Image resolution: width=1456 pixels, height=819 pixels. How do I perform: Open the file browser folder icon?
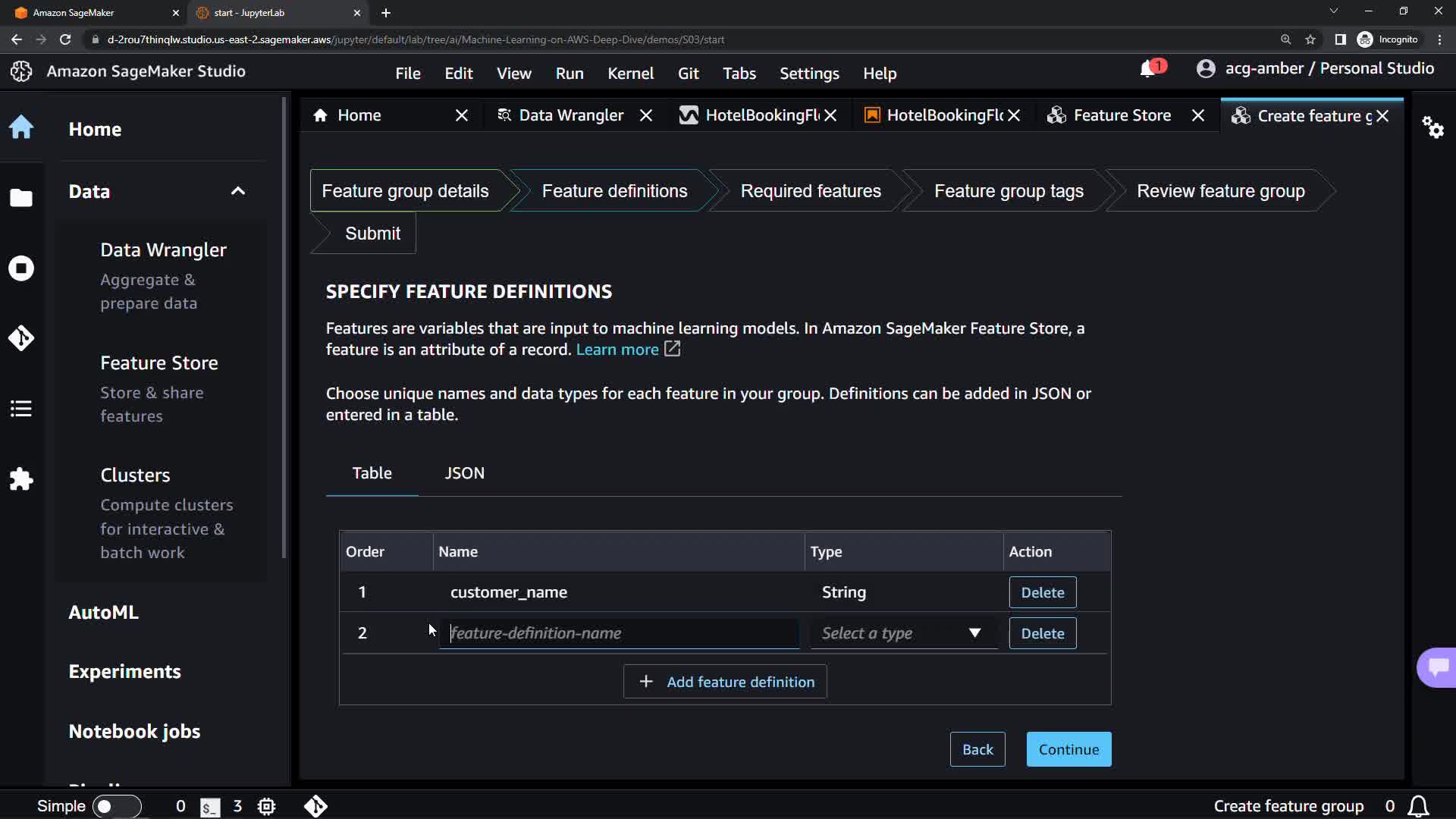pos(21,198)
